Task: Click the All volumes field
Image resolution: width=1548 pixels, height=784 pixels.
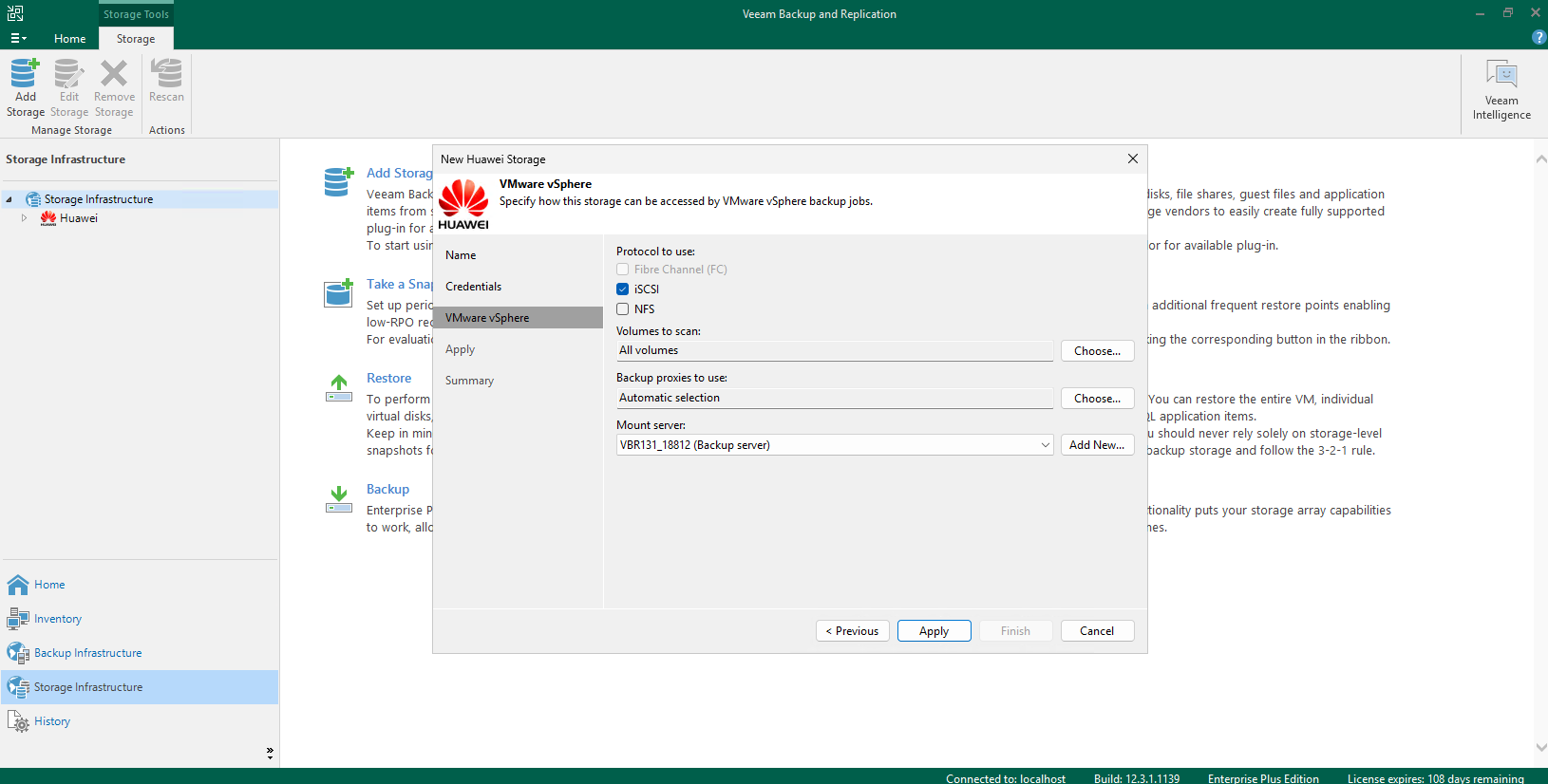Action: 835,351
